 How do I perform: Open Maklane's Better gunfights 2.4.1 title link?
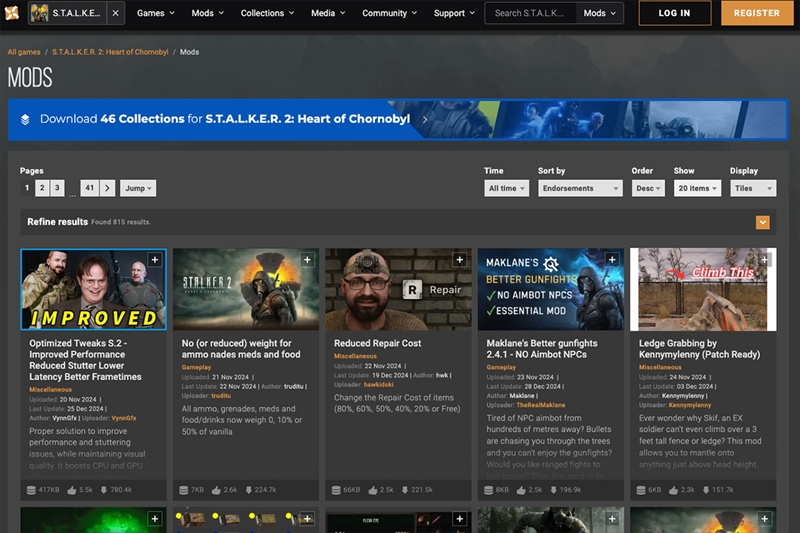point(542,349)
